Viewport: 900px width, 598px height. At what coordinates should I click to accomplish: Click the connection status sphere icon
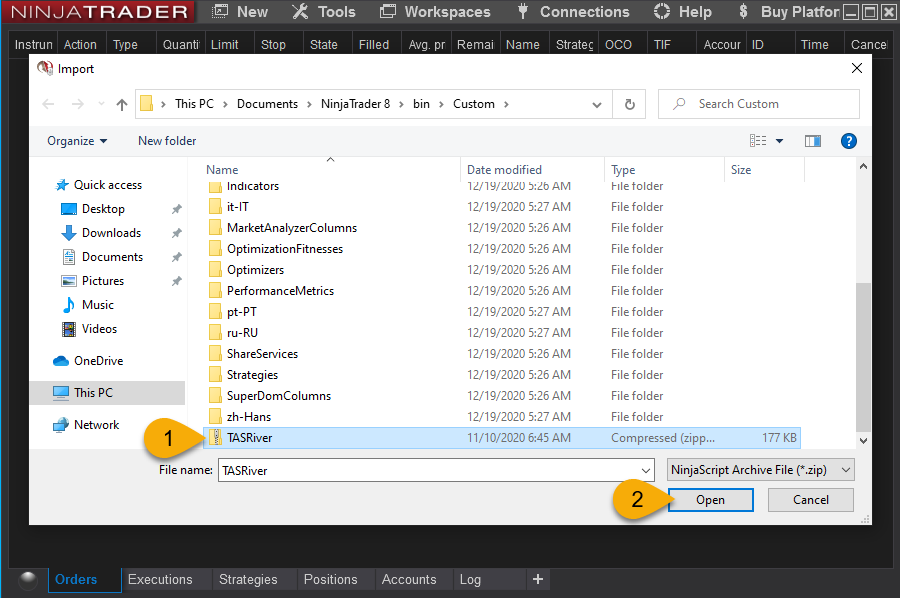(x=28, y=580)
